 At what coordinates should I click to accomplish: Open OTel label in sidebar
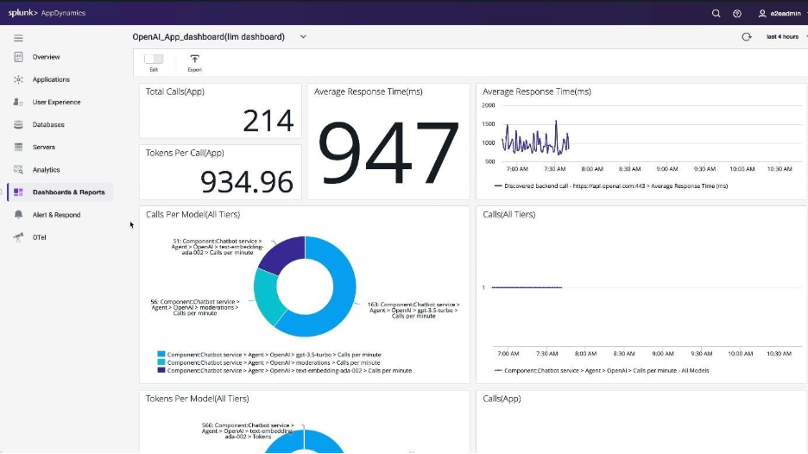[x=39, y=237]
